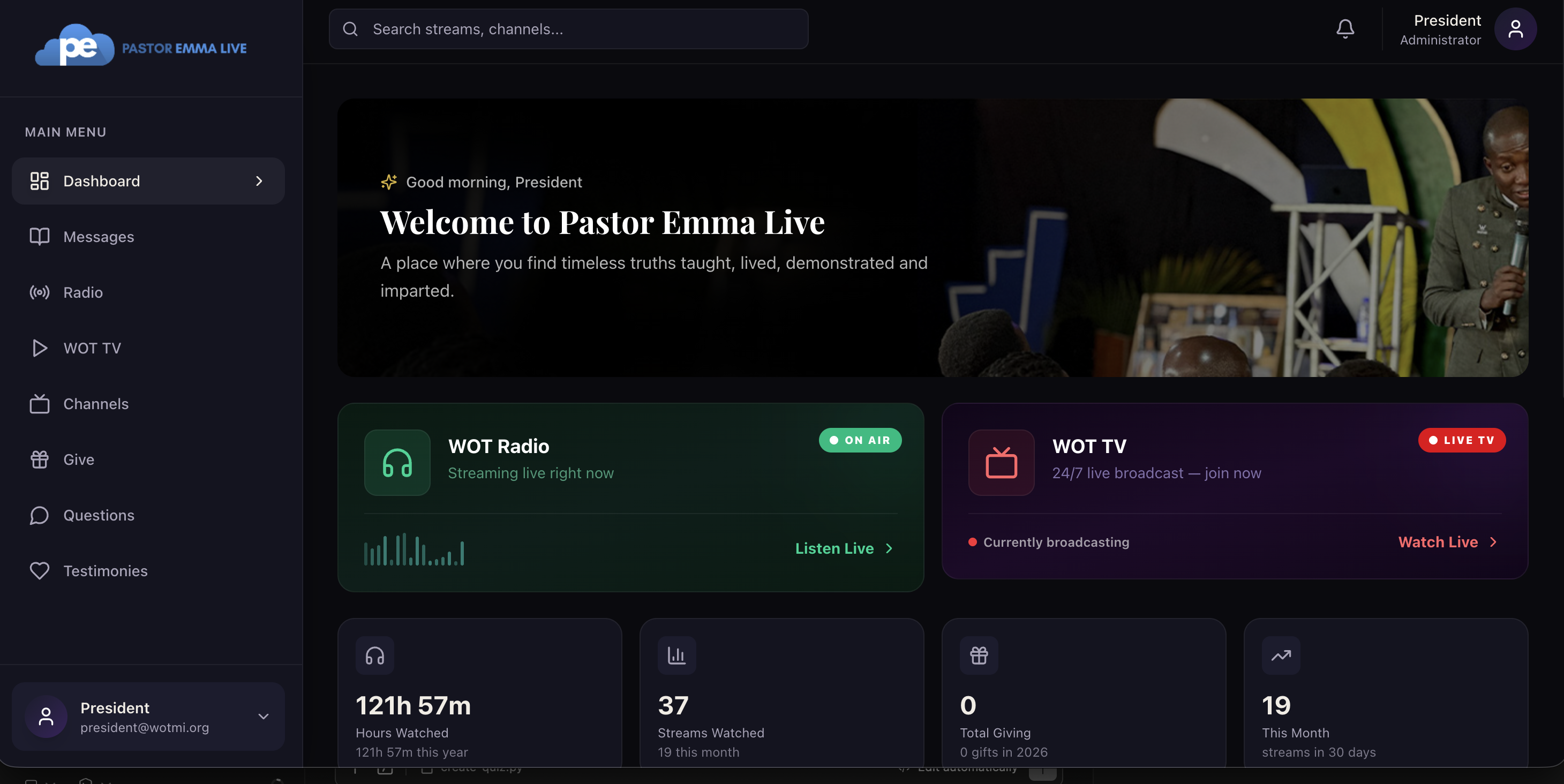Click the ON AIR status badge
The height and width of the screenshot is (784, 1564).
pyautogui.click(x=860, y=441)
